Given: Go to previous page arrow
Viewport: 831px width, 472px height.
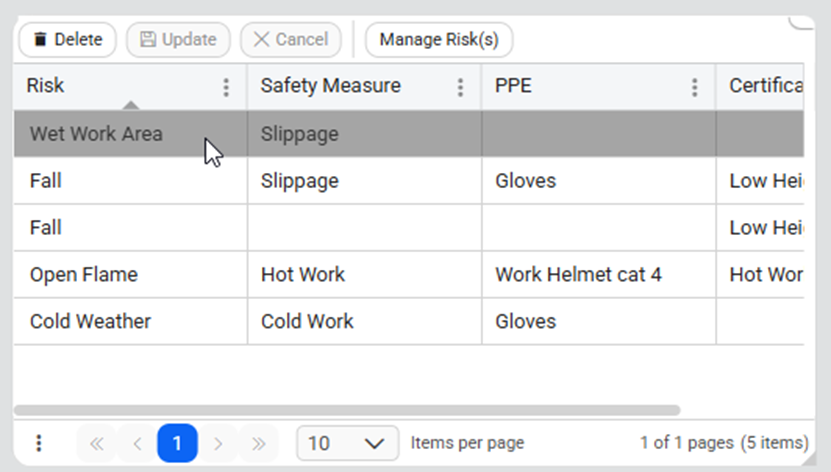Looking at the screenshot, I should [137, 443].
